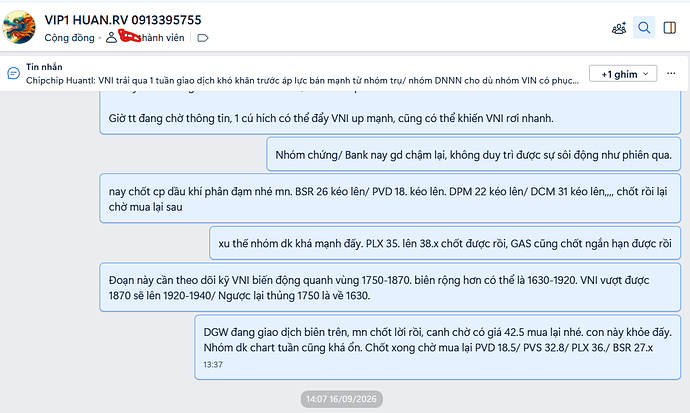
Task: Click the add members icon
Action: click(x=619, y=28)
